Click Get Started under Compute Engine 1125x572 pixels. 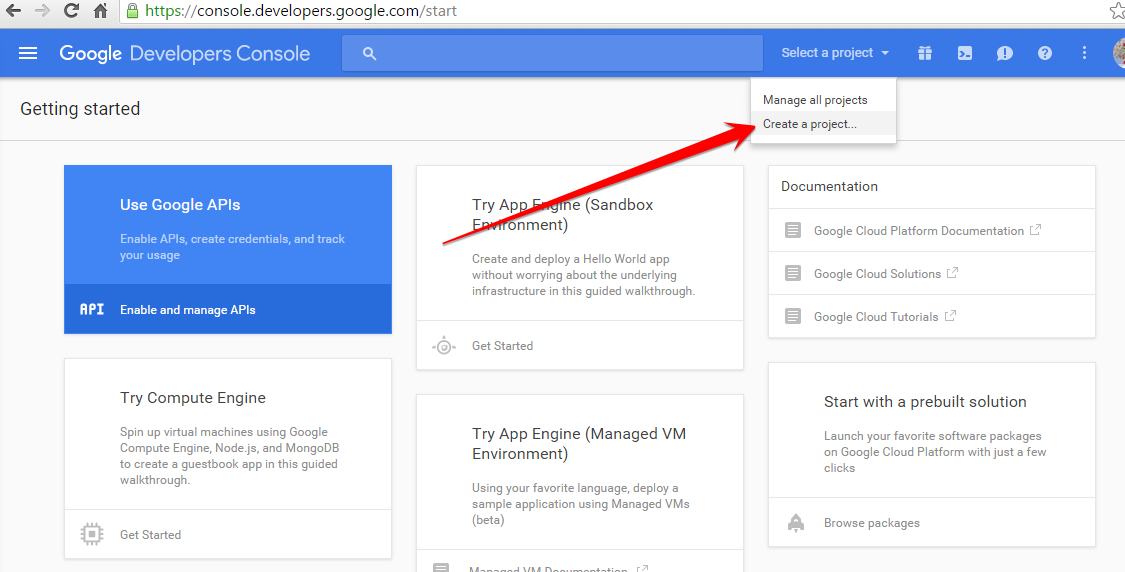point(151,535)
